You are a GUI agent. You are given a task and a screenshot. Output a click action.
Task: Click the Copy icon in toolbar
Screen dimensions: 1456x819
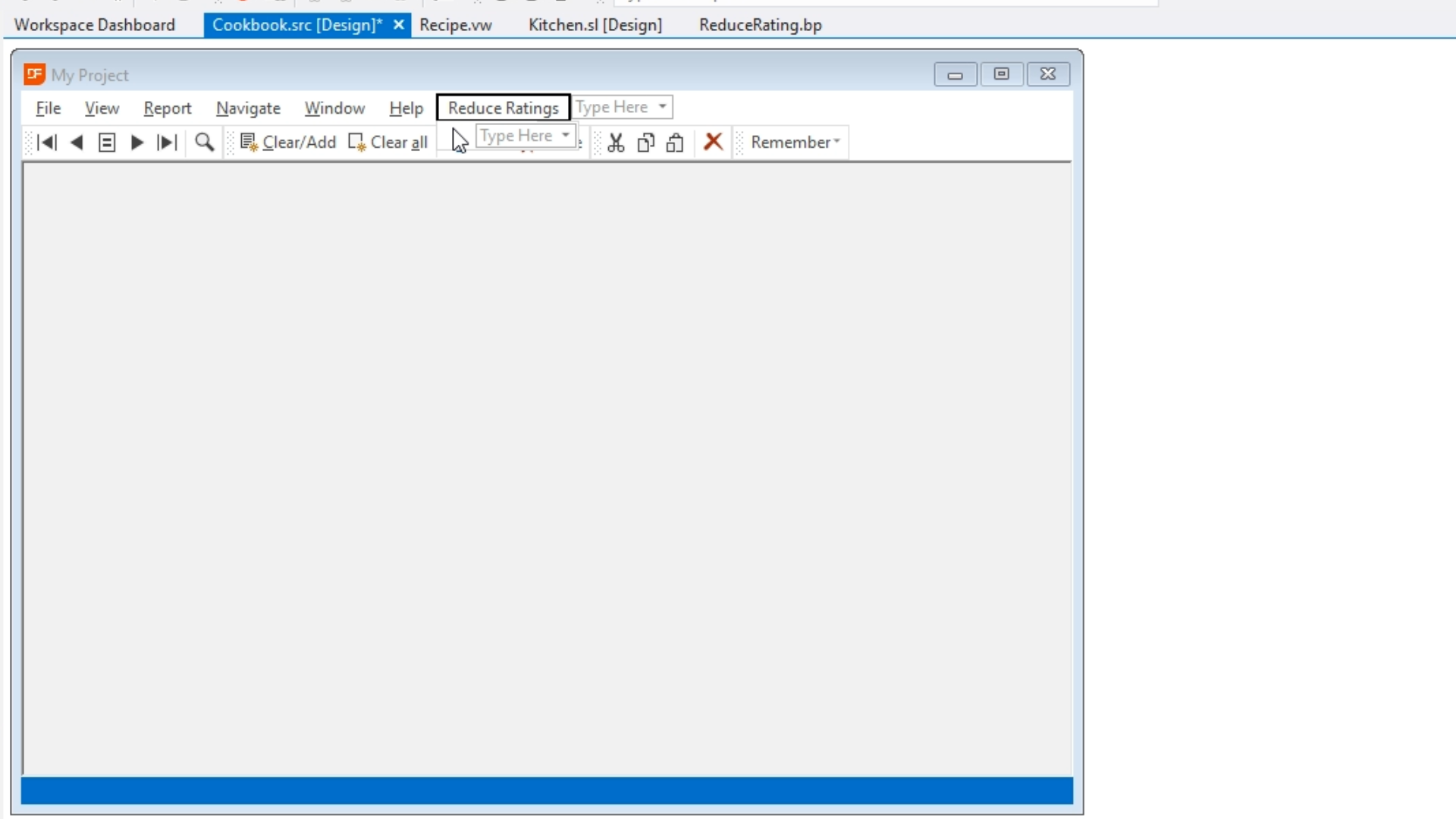(645, 143)
